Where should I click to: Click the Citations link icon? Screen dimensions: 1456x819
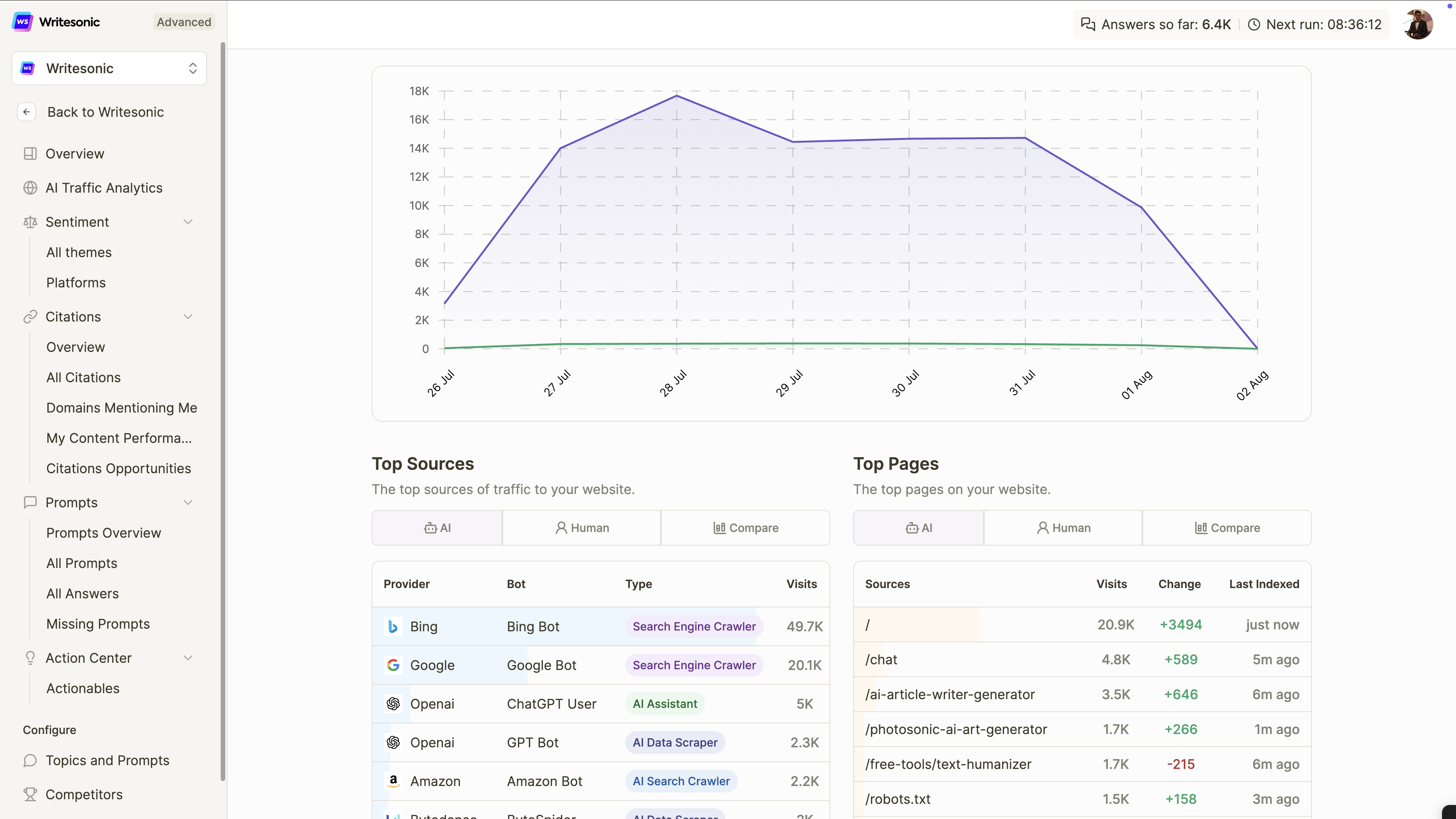30,317
